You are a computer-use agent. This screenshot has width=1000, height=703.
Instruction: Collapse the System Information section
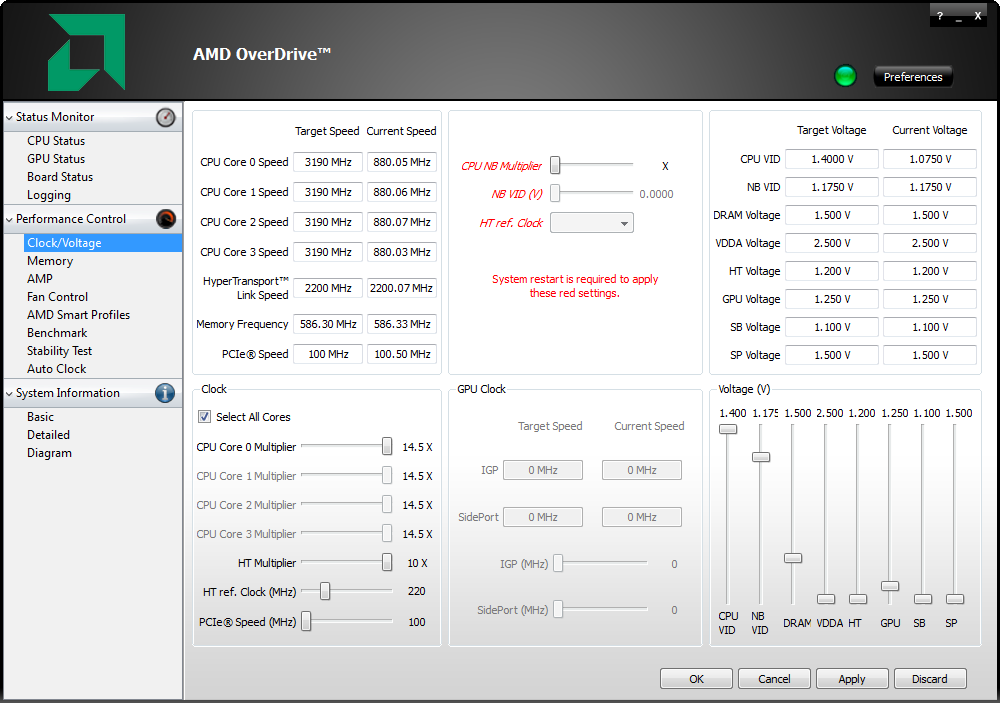pyautogui.click(x=9, y=394)
